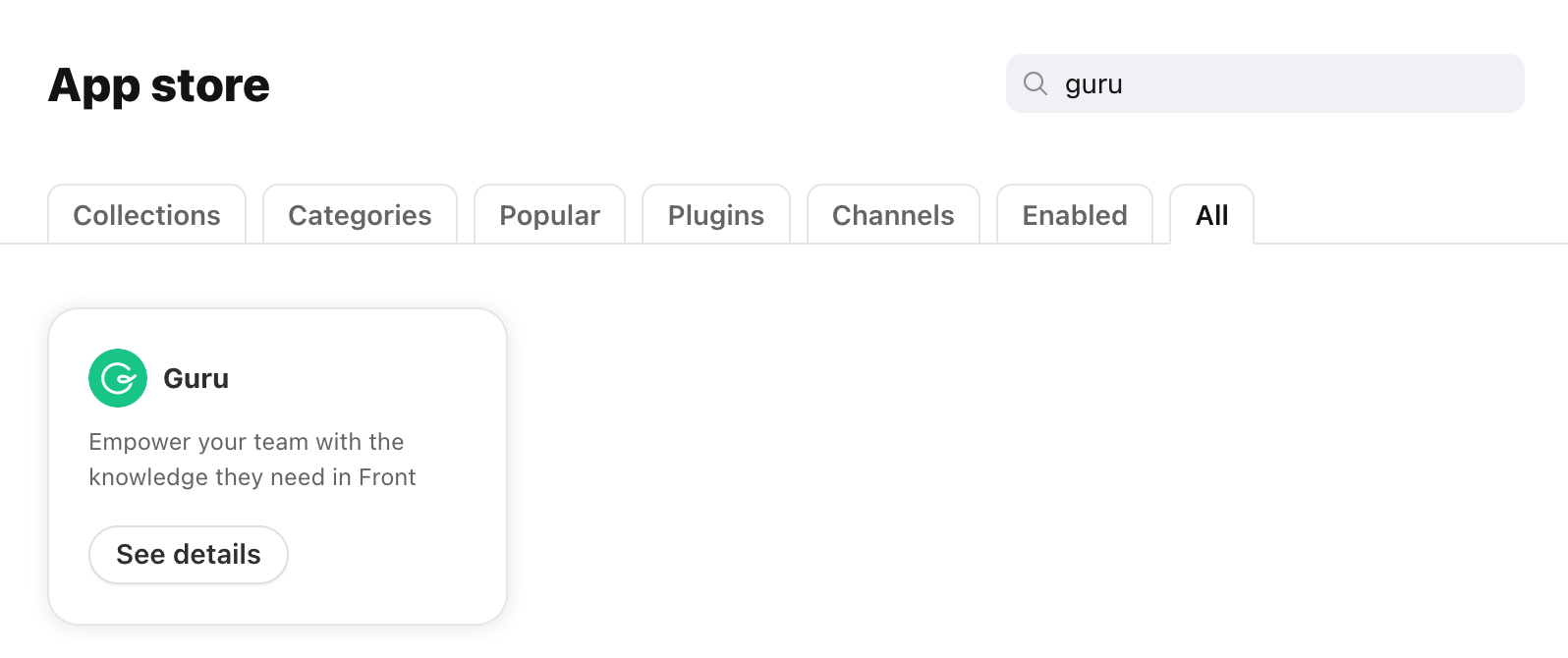View the Enabled apps tab

[x=1074, y=215]
